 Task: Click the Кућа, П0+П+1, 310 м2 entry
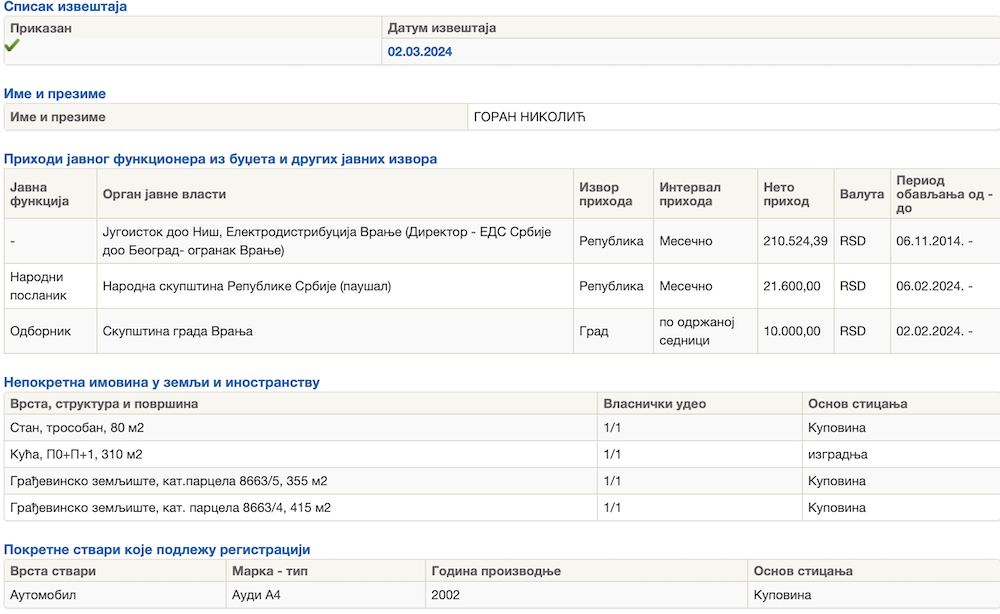[x=76, y=454]
